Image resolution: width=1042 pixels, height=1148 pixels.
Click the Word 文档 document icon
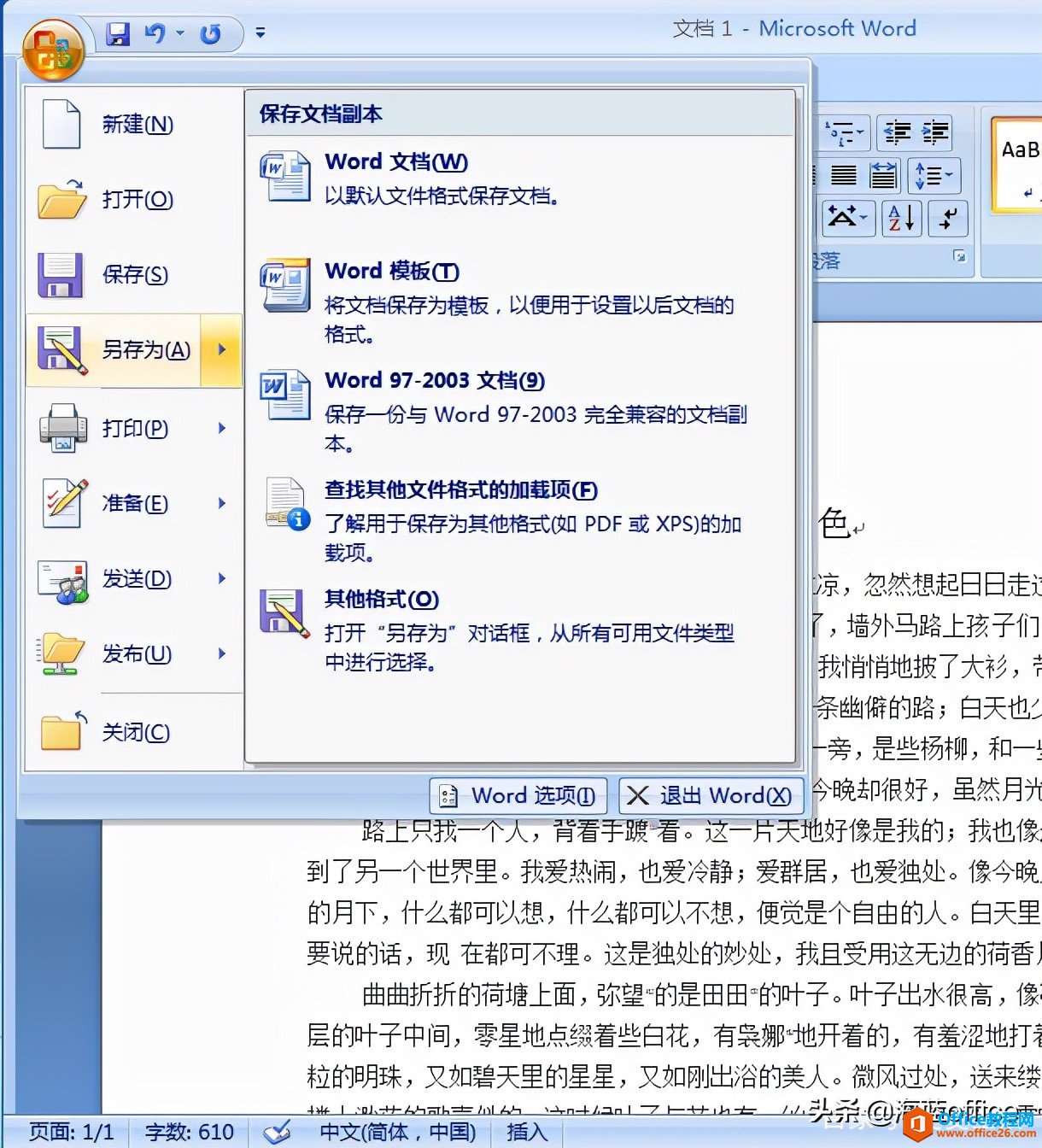(285, 176)
